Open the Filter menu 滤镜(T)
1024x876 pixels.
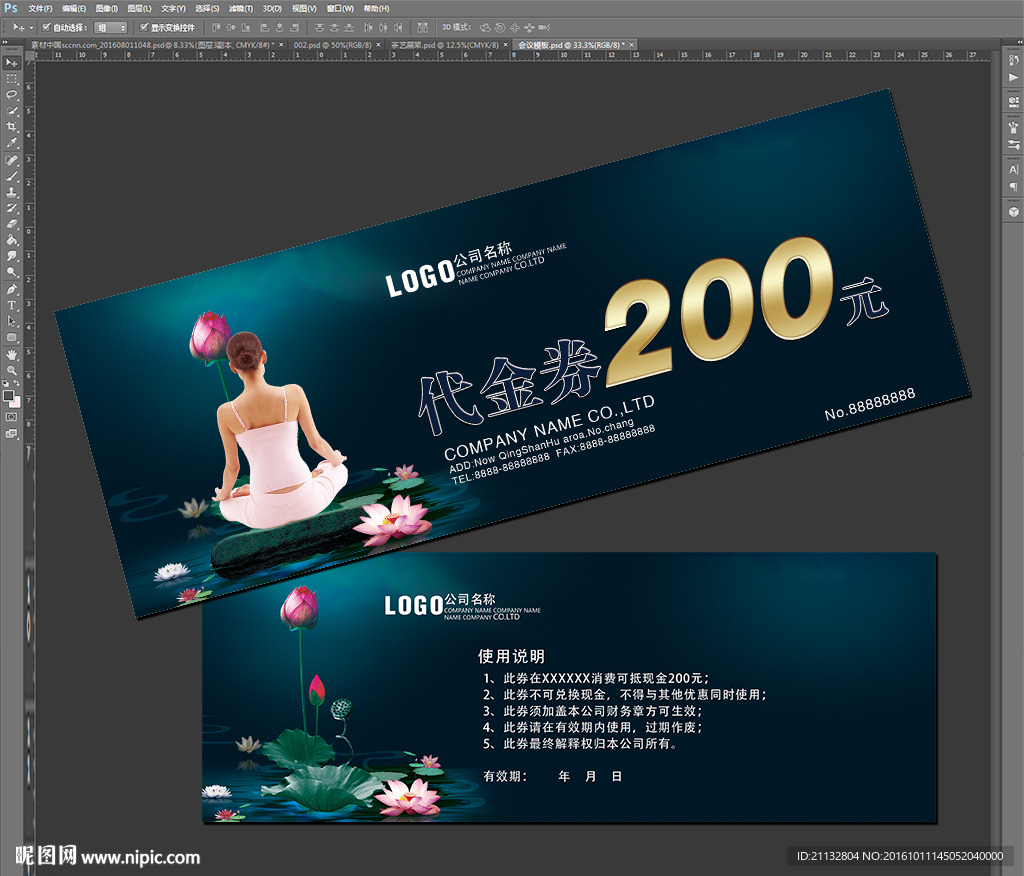241,8
